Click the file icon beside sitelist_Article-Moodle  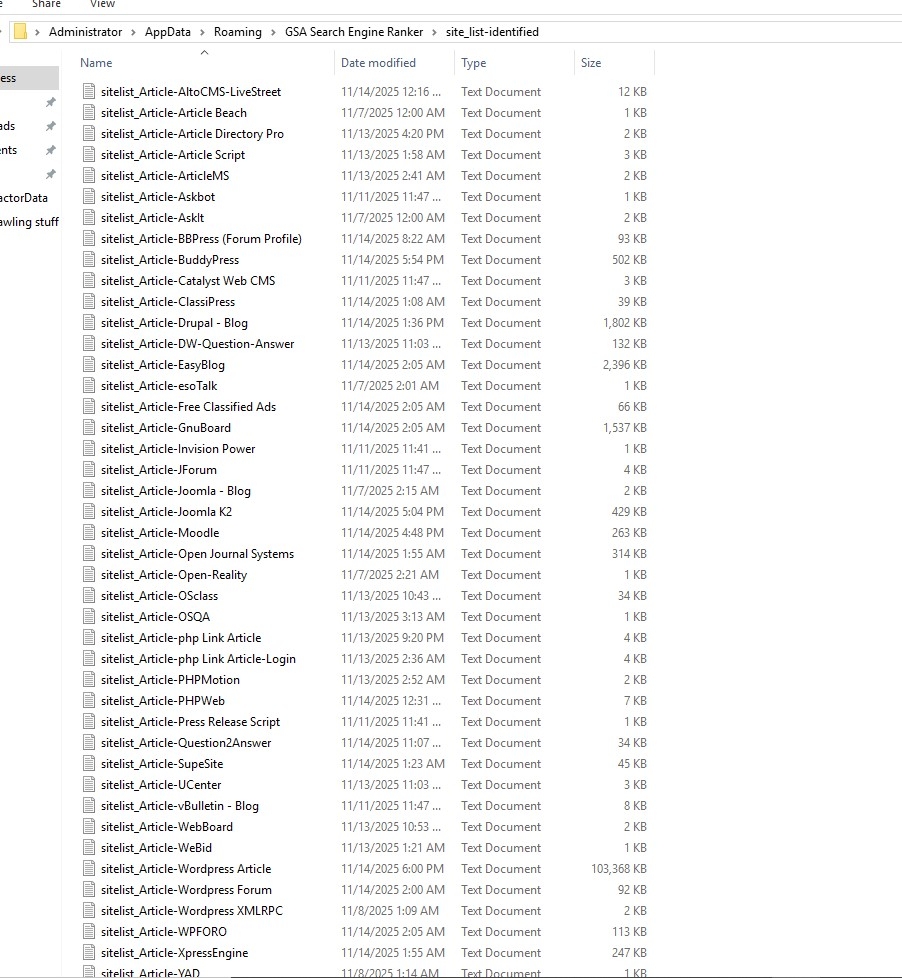[89, 533]
